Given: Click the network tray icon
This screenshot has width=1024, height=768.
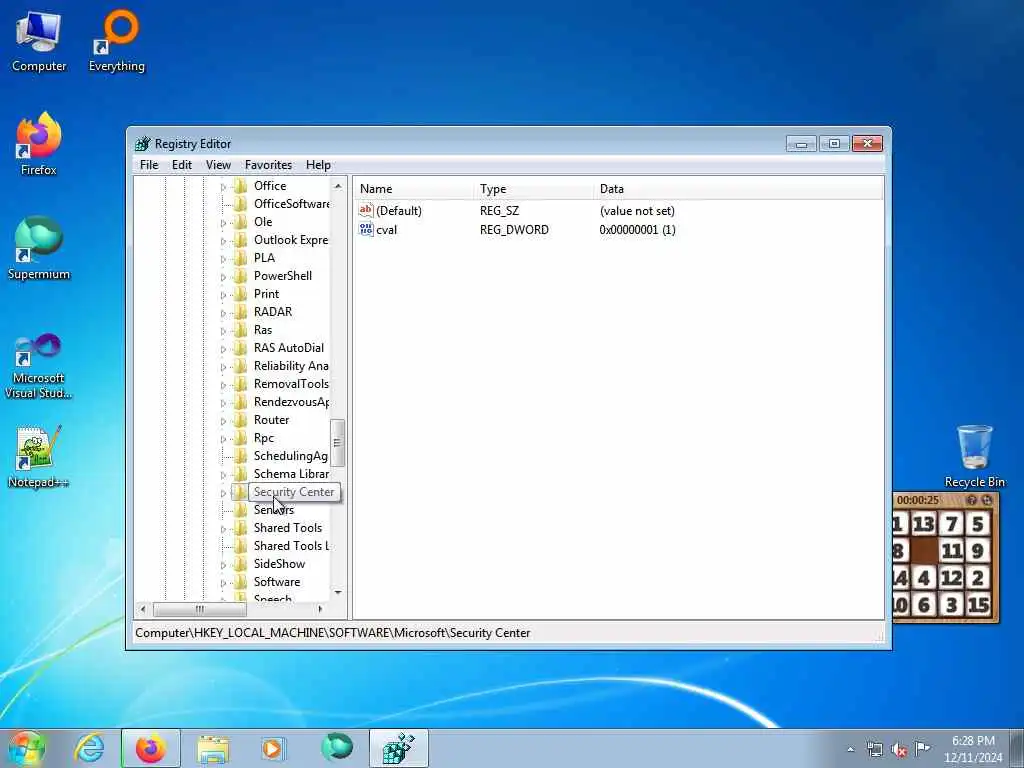Looking at the screenshot, I should [874, 749].
